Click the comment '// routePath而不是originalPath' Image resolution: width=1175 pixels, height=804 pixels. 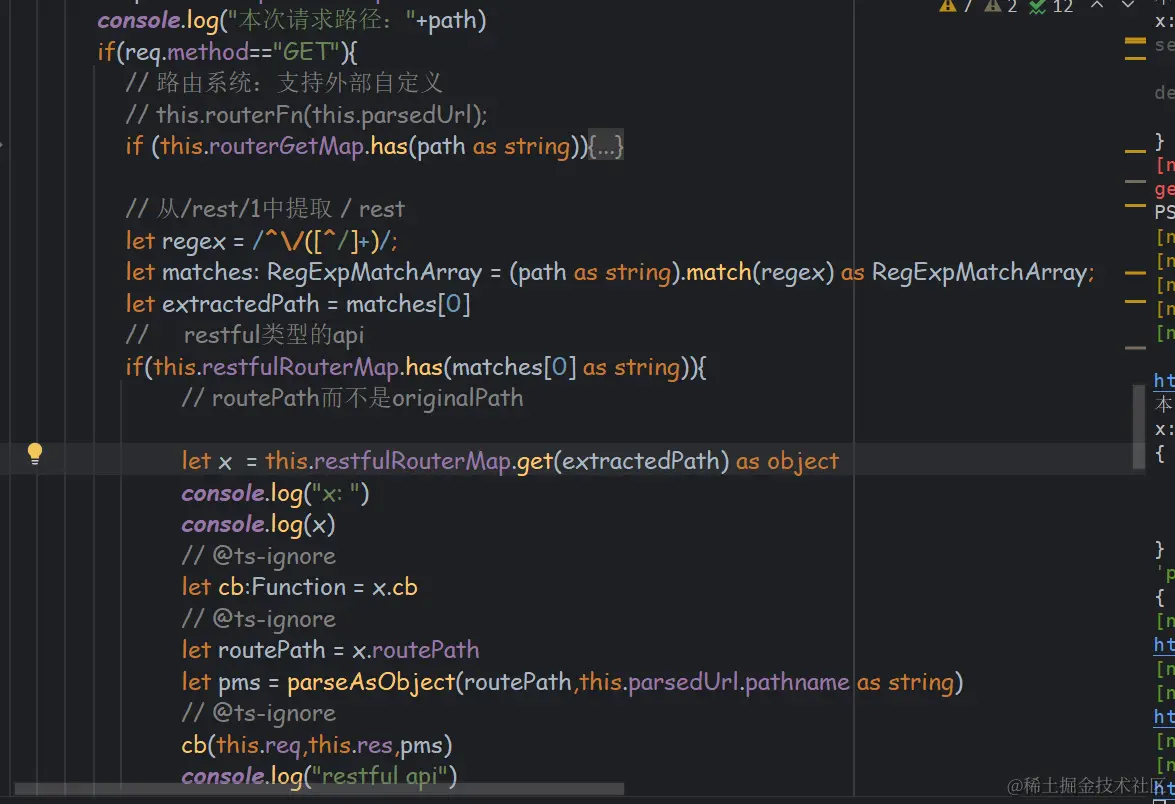click(x=352, y=398)
